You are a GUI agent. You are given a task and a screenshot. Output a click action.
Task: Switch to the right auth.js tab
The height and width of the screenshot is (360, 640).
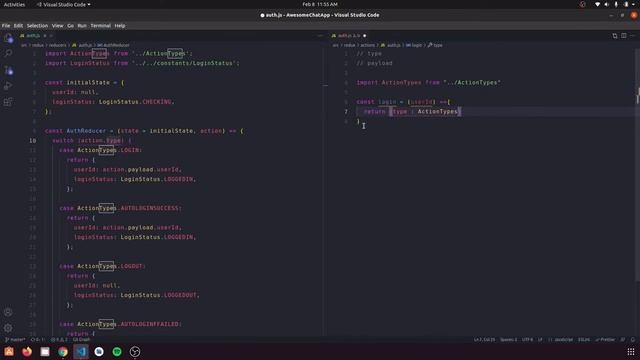tap(349, 36)
